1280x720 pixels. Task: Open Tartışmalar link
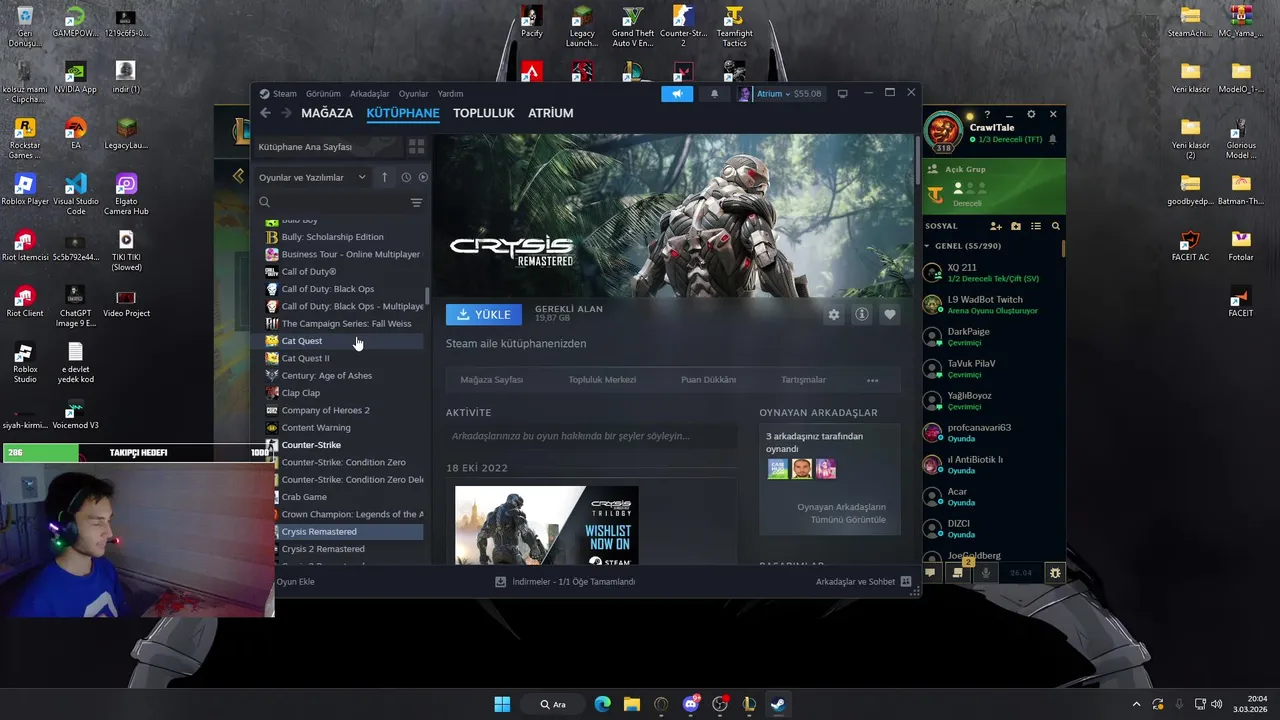point(803,380)
